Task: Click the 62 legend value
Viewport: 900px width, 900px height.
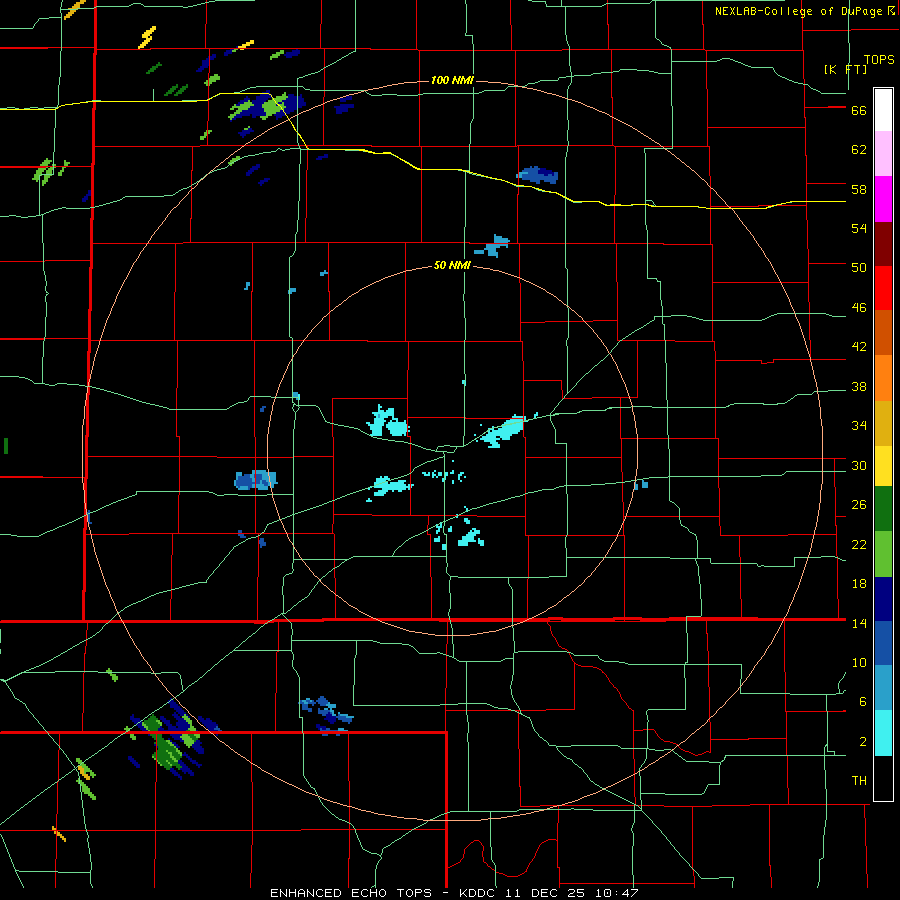Action: click(x=859, y=150)
